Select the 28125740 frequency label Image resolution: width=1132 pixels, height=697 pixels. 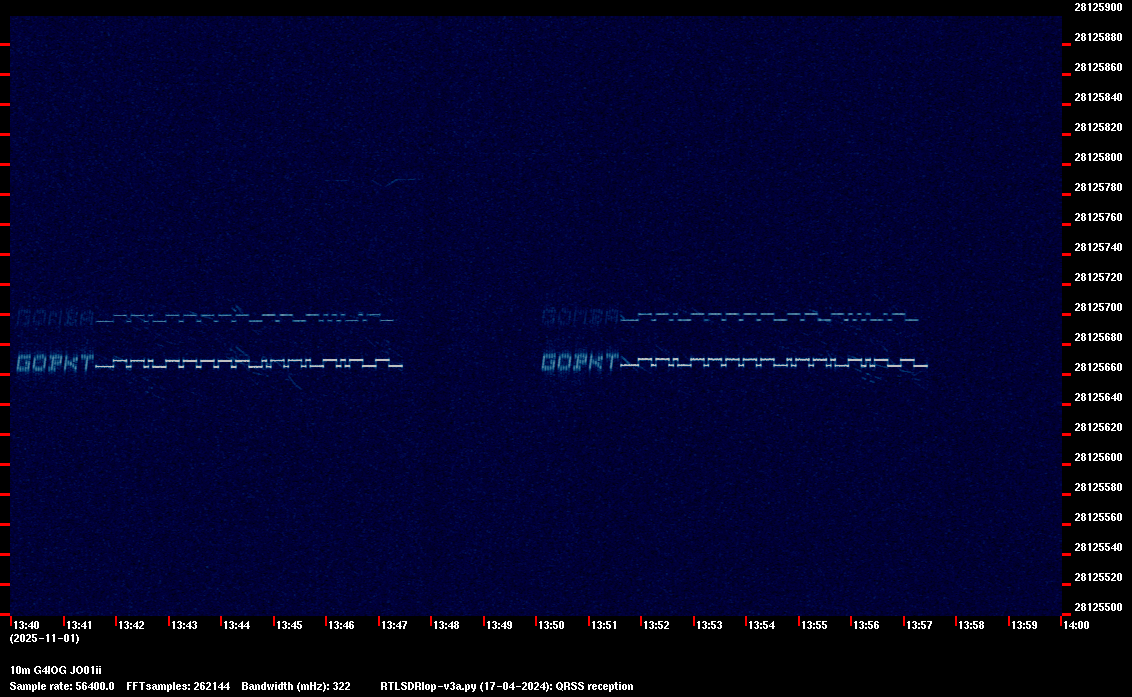click(1099, 247)
